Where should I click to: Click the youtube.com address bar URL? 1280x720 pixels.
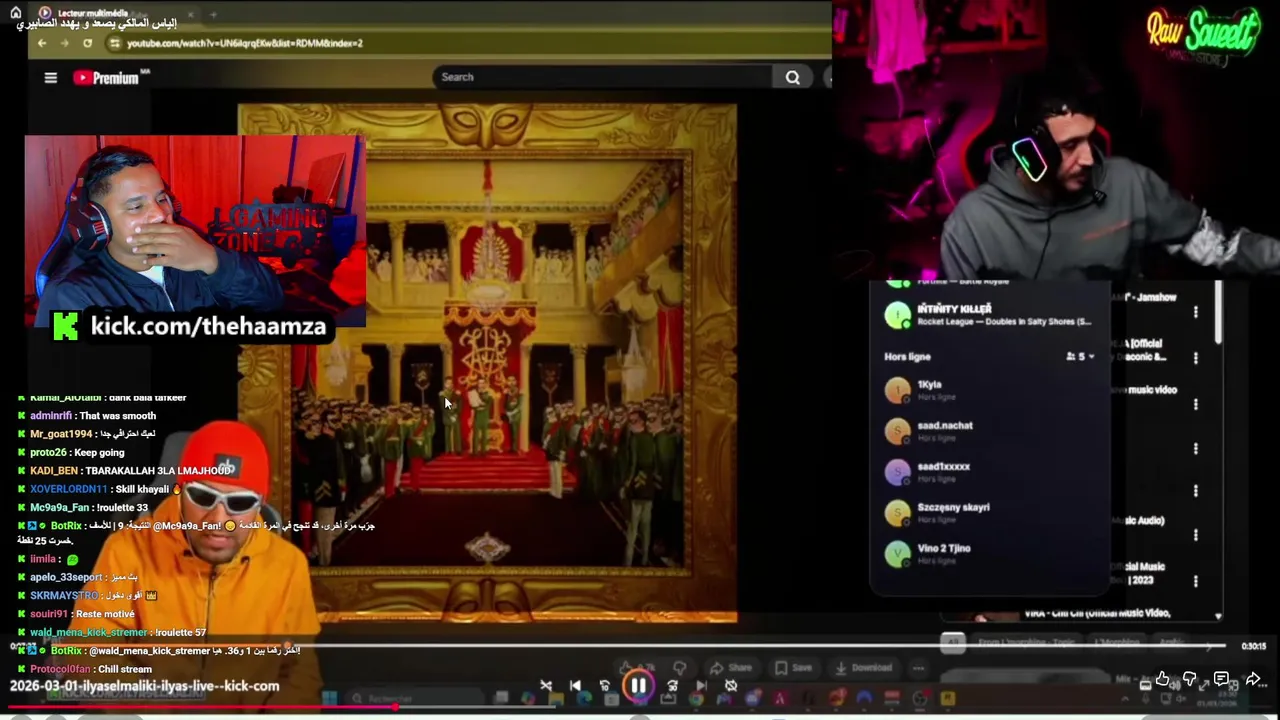click(x=244, y=43)
